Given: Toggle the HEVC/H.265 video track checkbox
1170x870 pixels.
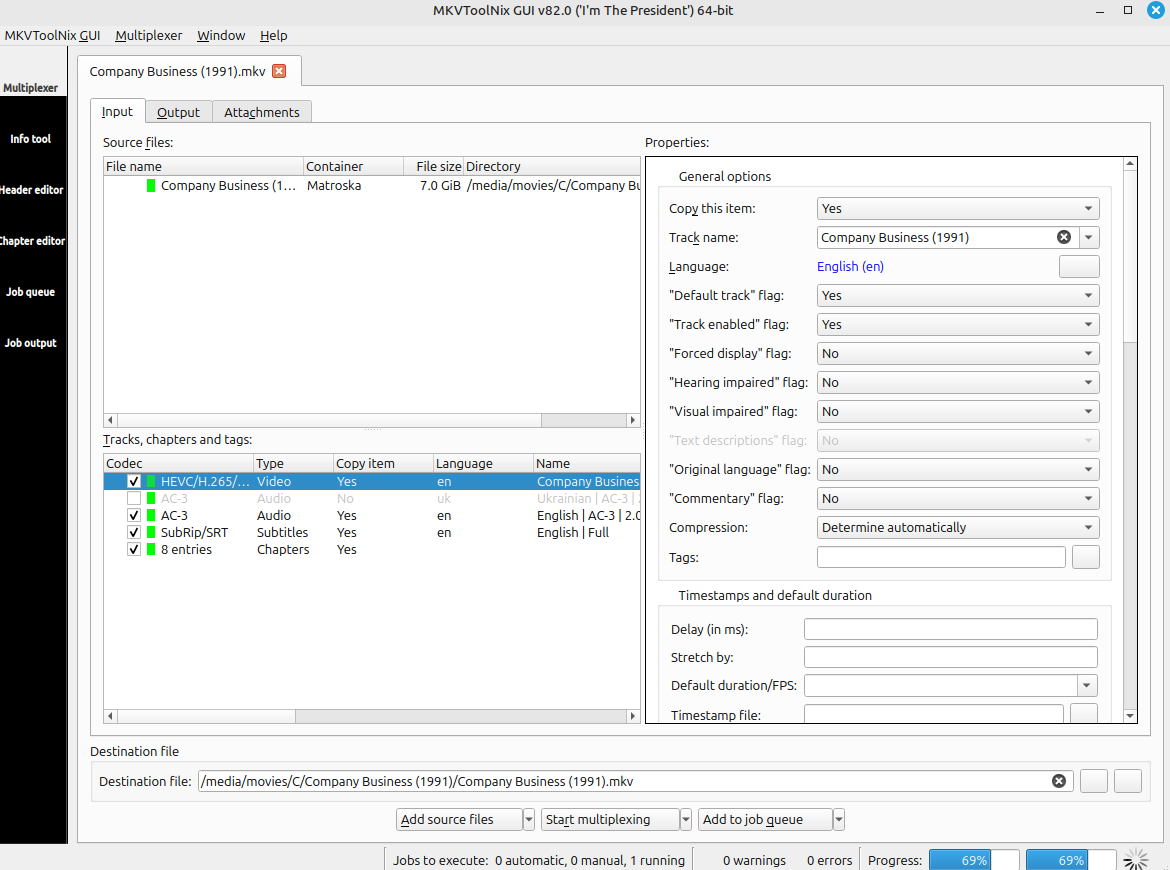Looking at the screenshot, I should 134,481.
